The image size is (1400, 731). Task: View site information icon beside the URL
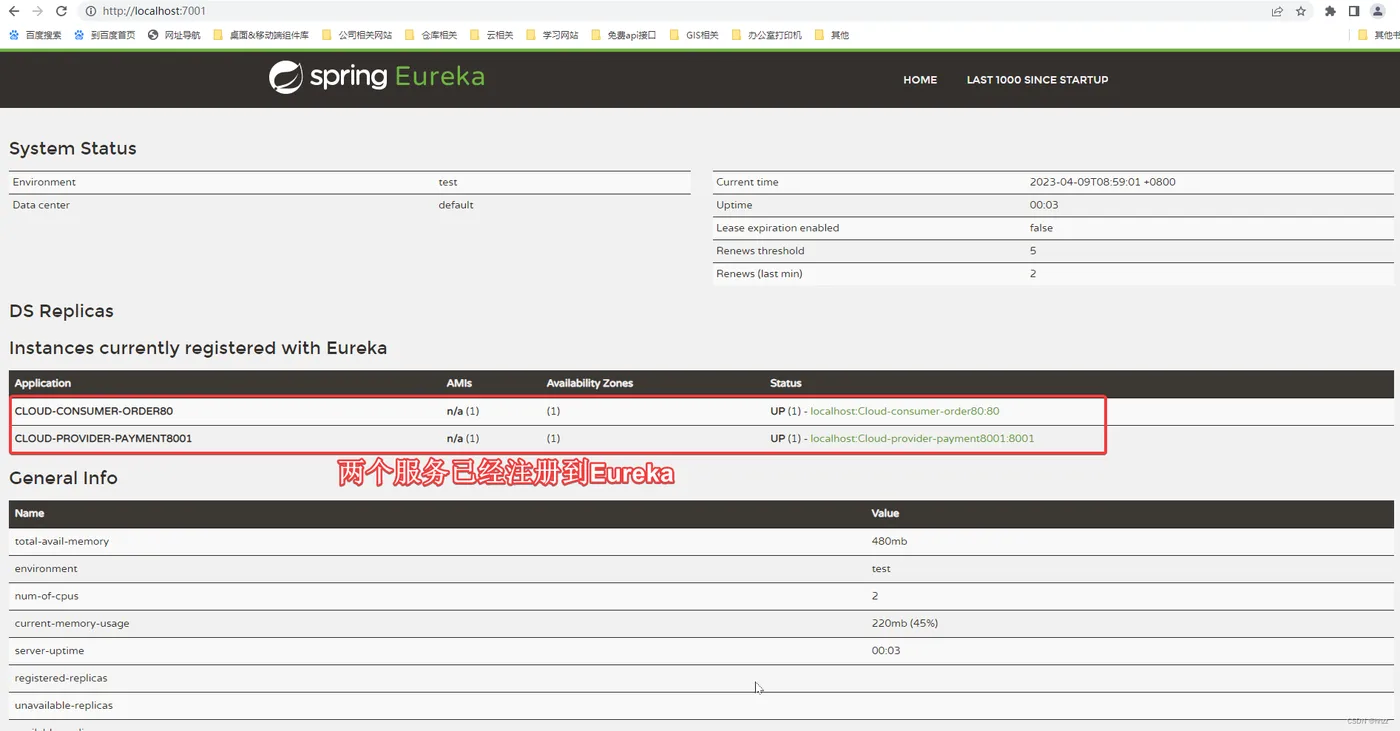91,11
